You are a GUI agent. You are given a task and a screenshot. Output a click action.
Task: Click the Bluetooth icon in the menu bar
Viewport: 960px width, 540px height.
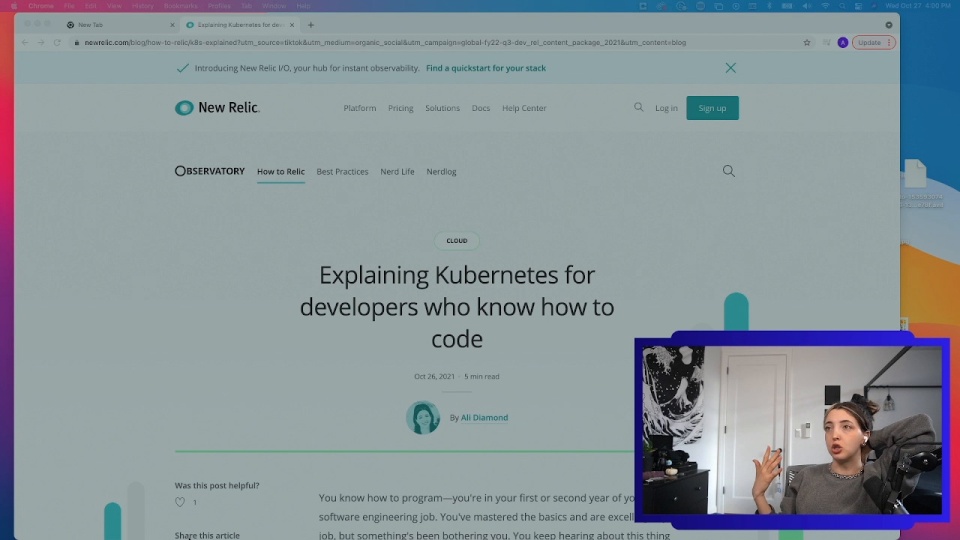(x=770, y=6)
